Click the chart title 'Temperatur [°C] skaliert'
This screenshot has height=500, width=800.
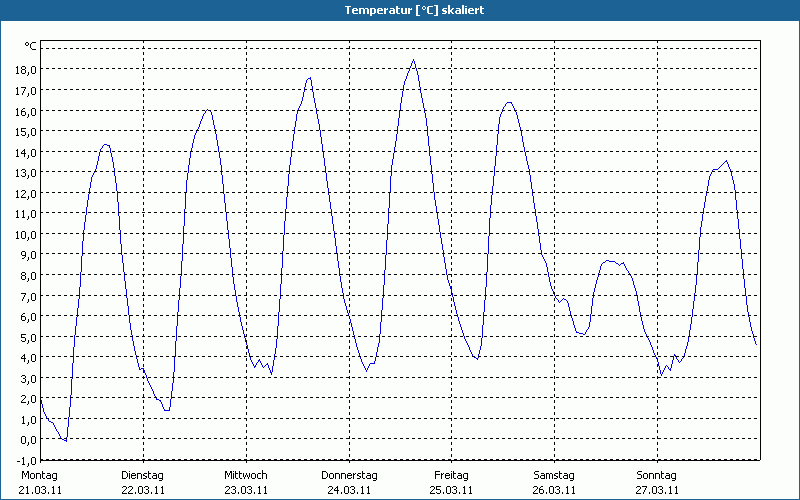coord(414,10)
